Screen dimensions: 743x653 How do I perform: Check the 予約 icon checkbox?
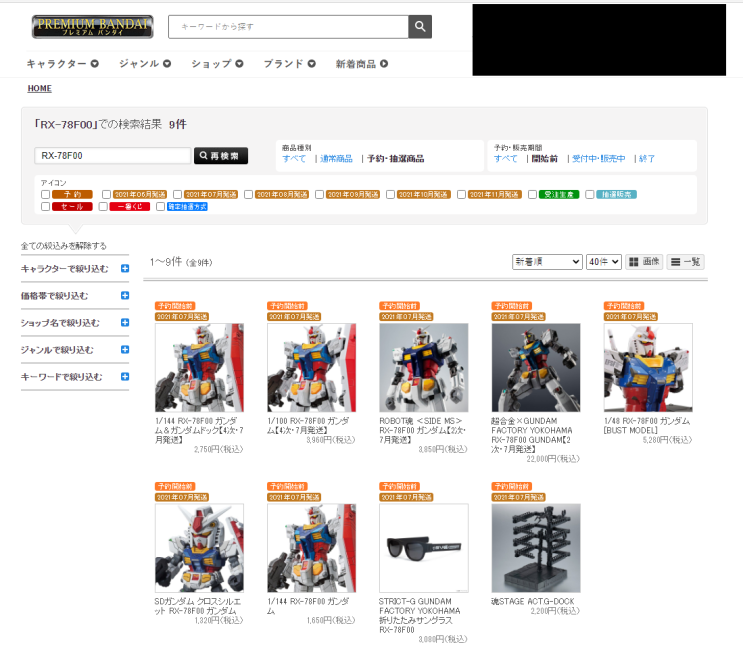tap(45, 194)
